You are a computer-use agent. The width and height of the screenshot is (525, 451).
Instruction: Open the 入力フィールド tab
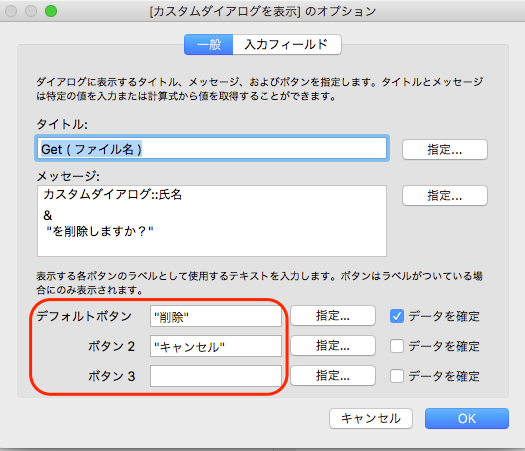point(287,45)
